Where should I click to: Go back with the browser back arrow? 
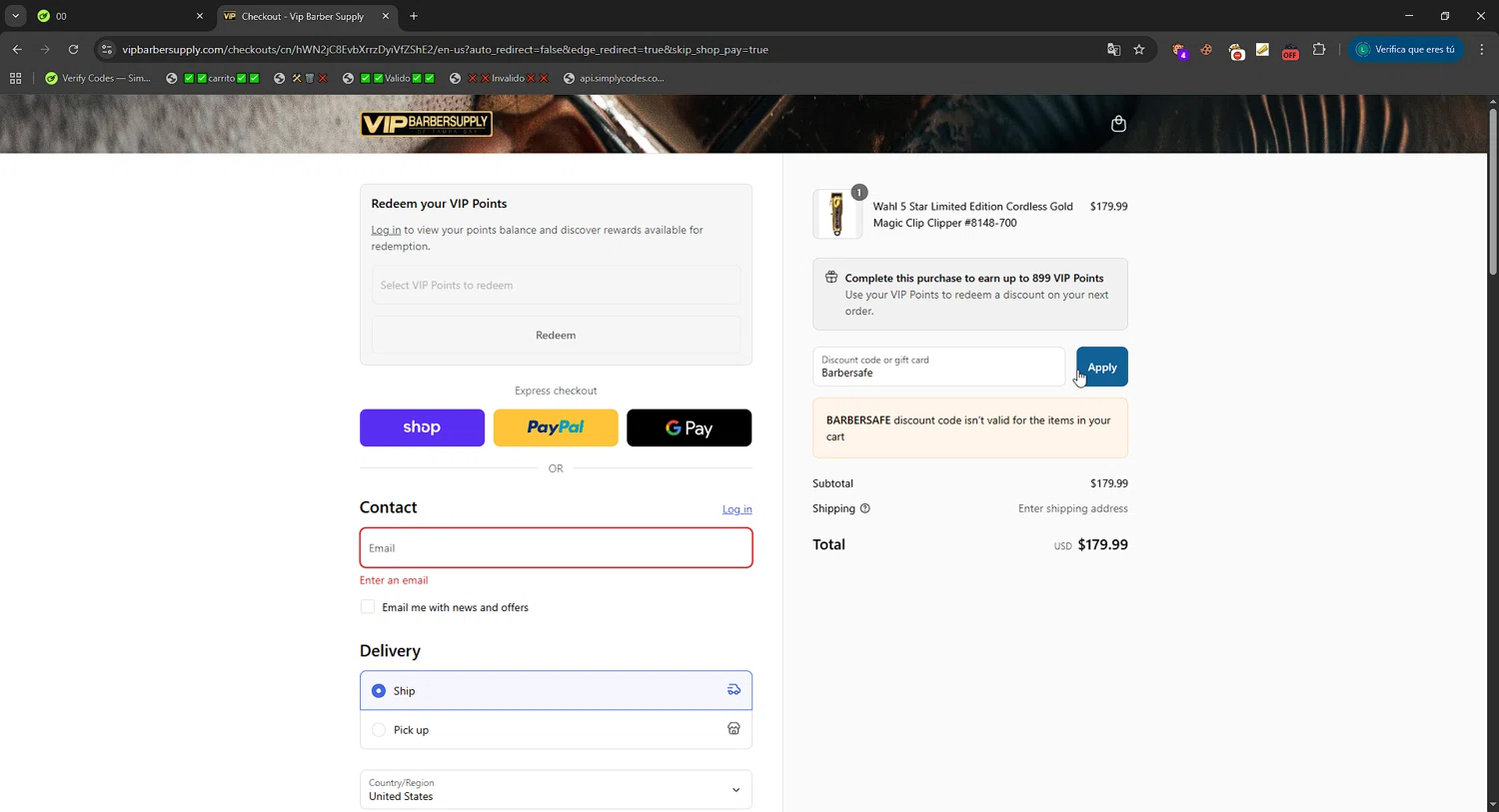pyautogui.click(x=17, y=49)
